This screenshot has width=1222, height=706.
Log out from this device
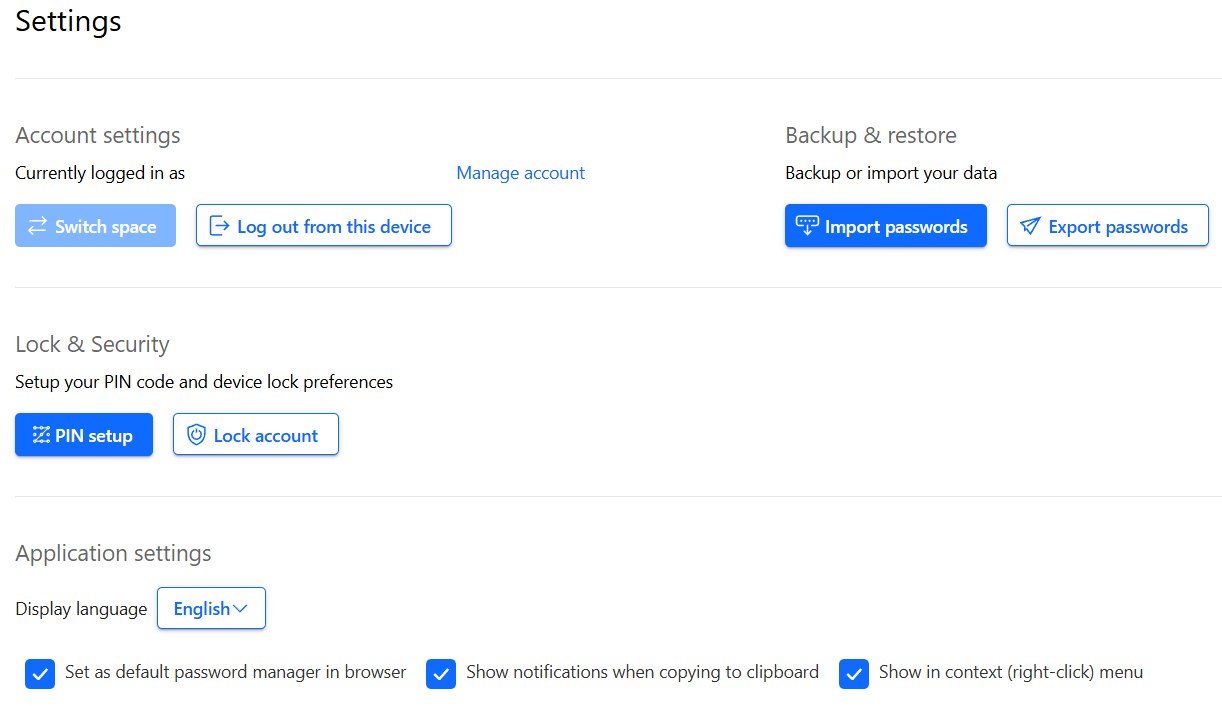click(324, 226)
